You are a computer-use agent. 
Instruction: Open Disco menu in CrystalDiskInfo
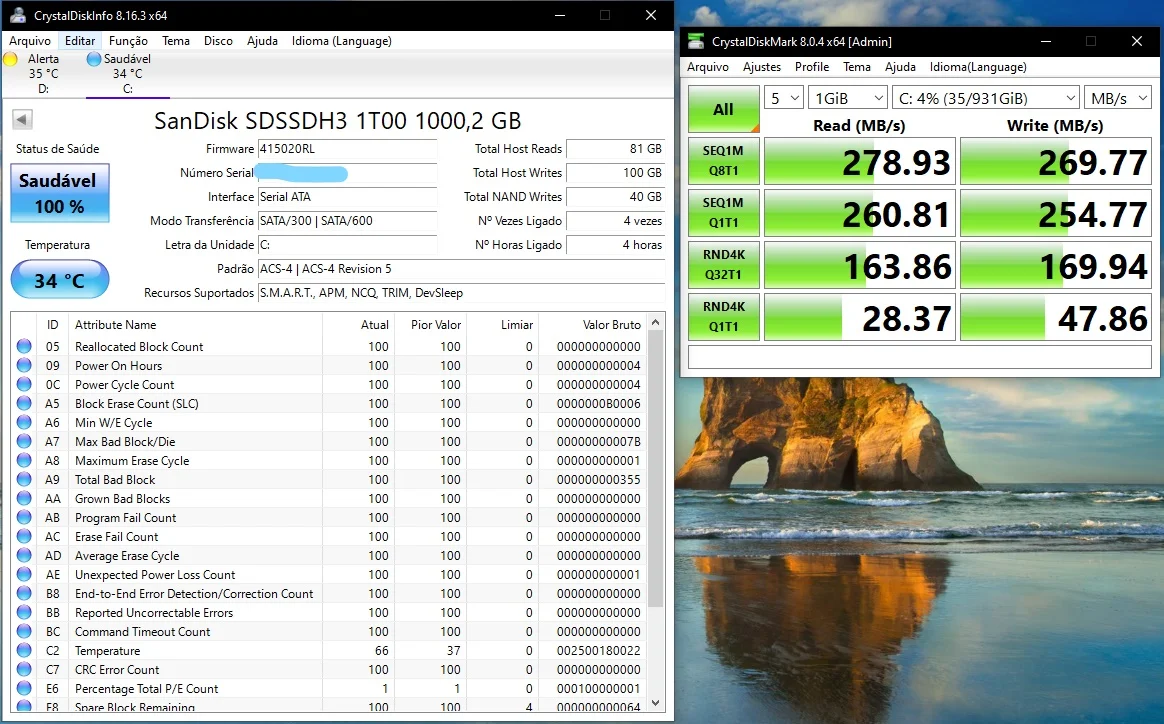[x=218, y=41]
